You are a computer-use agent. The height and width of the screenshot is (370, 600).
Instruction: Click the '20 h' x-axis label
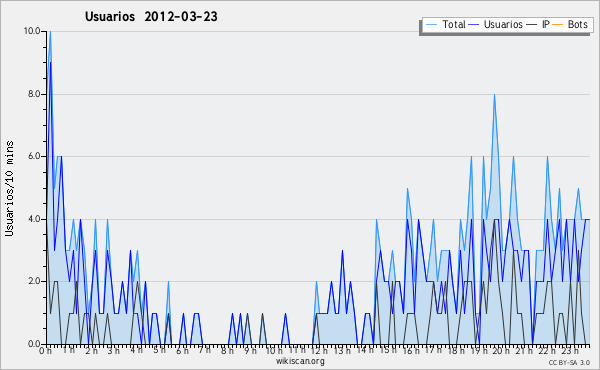501,350
